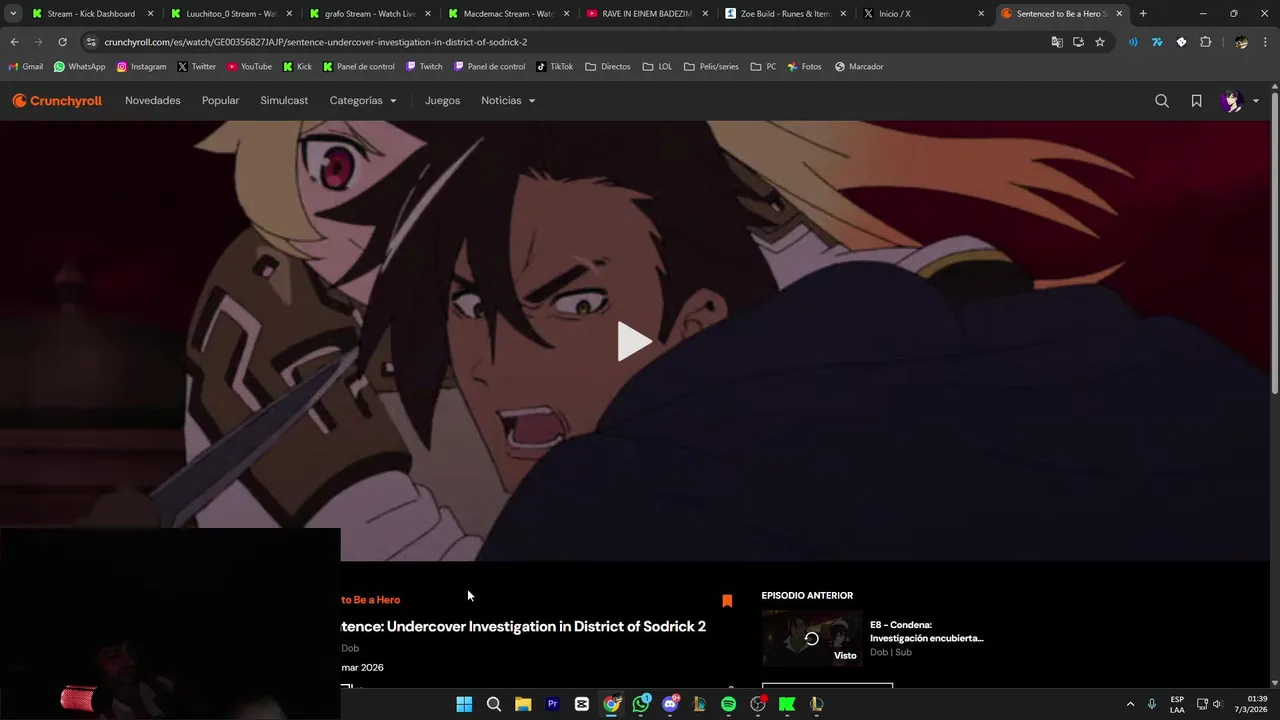Screen dimensions: 1280x720
Task: Reload the current page
Action: pos(62,42)
